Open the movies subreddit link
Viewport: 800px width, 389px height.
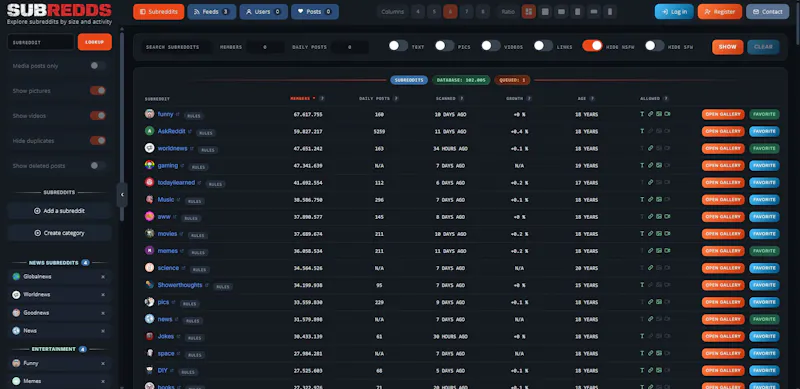tap(167, 234)
